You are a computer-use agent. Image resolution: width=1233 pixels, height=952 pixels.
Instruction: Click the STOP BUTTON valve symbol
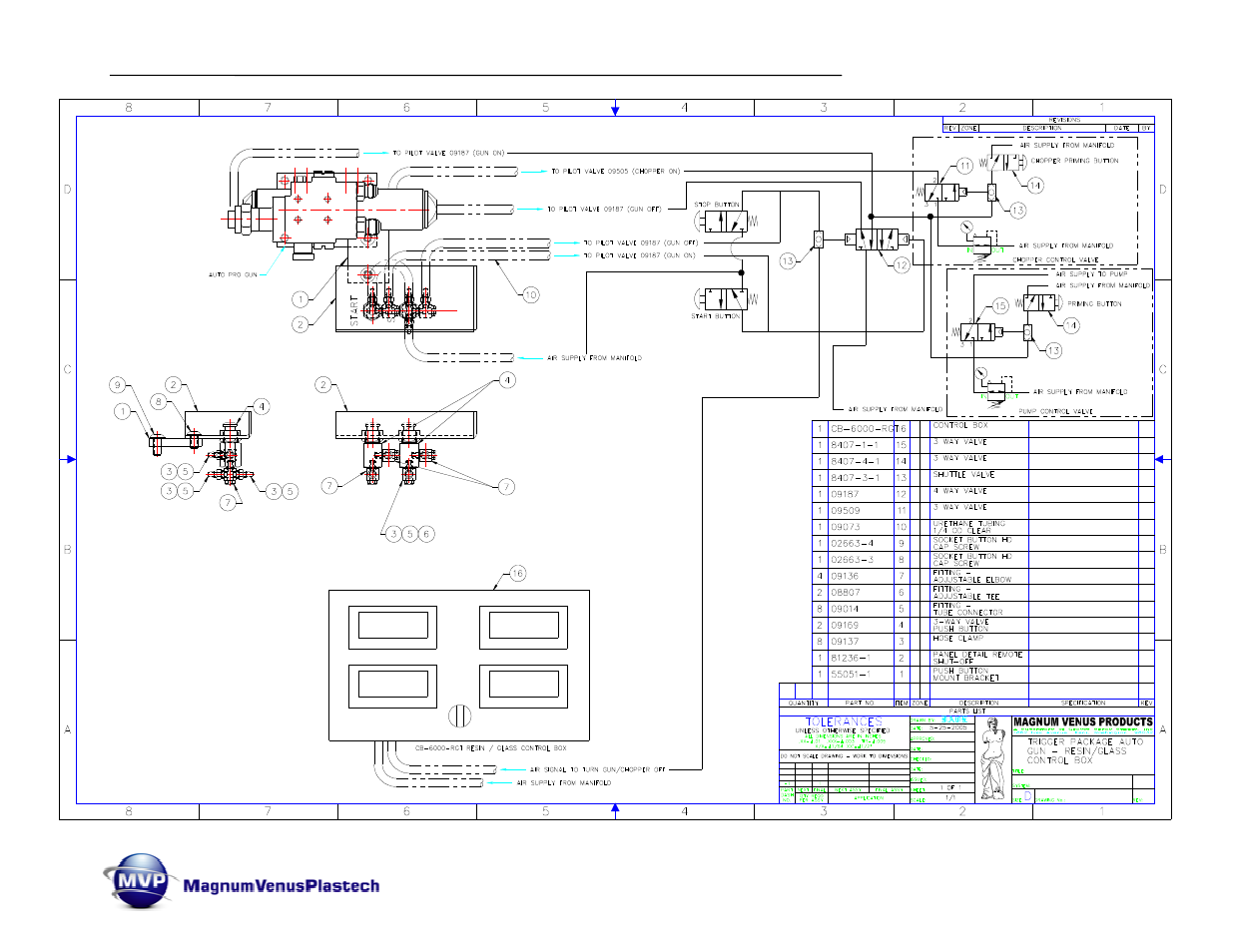click(725, 223)
